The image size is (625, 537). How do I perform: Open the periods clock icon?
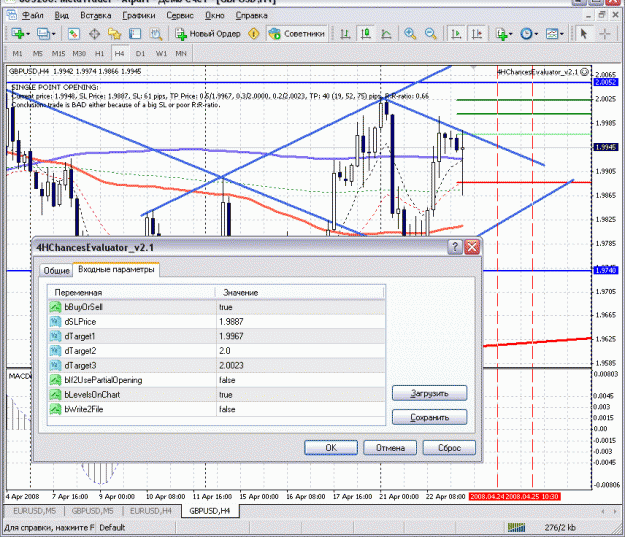pyautogui.click(x=527, y=34)
